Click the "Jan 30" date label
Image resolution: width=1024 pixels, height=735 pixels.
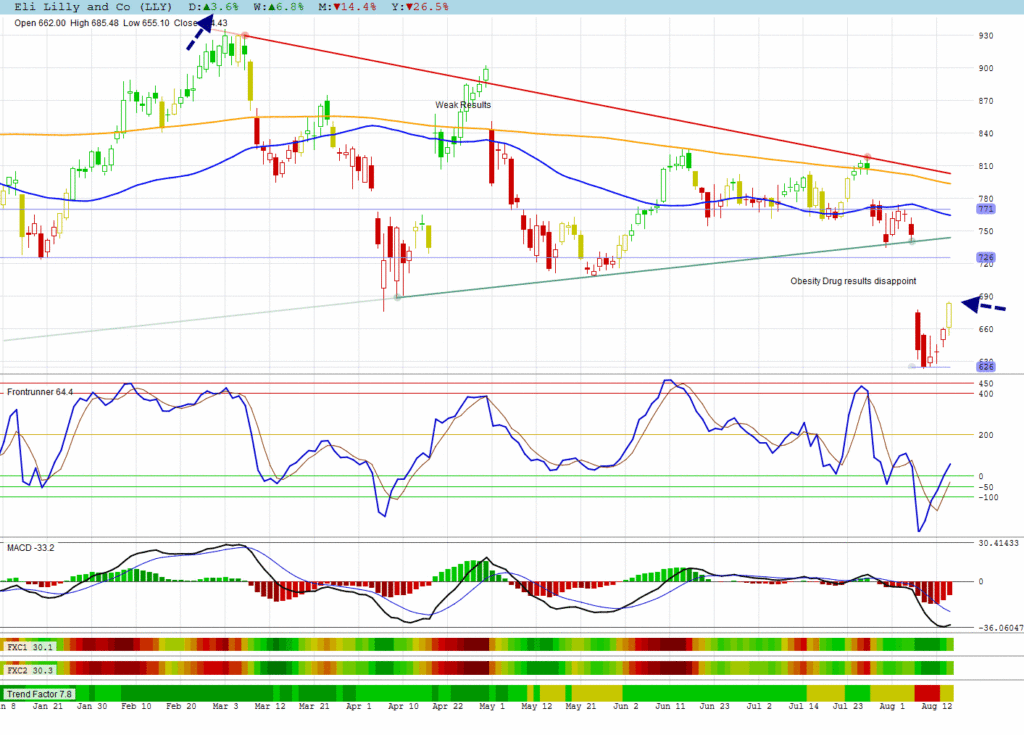tap(92, 706)
